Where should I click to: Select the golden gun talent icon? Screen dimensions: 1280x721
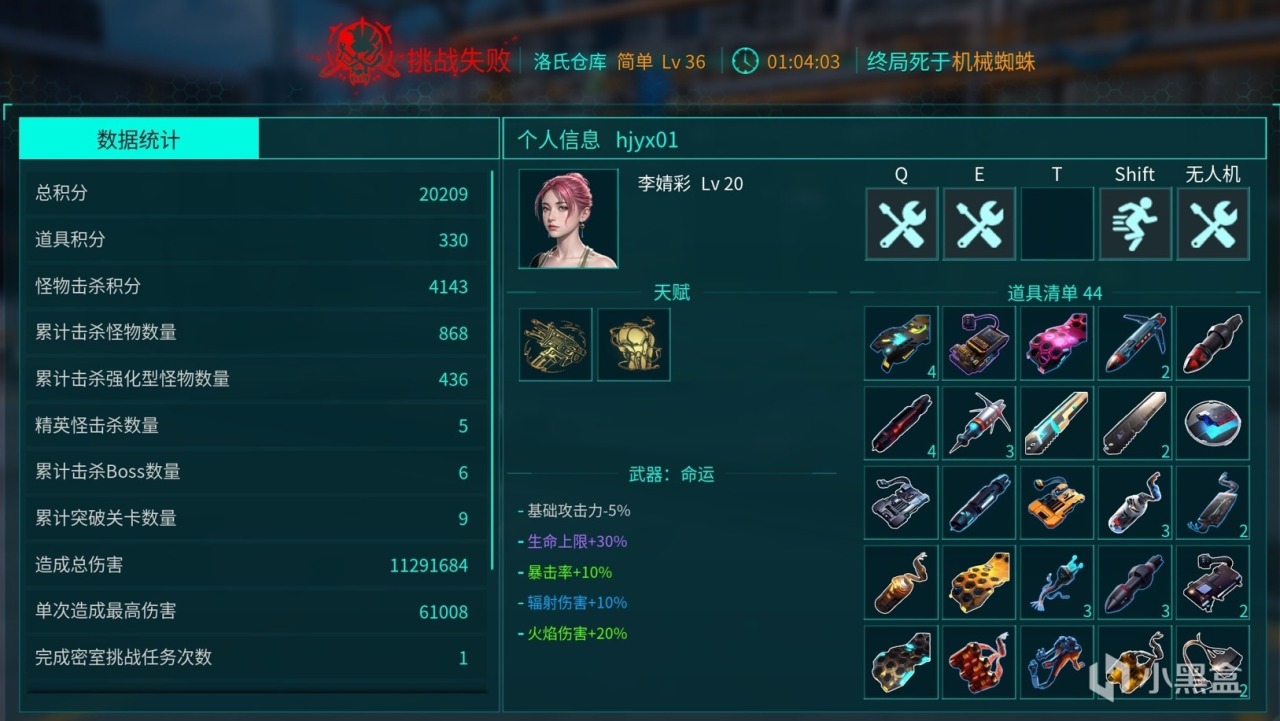(556, 344)
